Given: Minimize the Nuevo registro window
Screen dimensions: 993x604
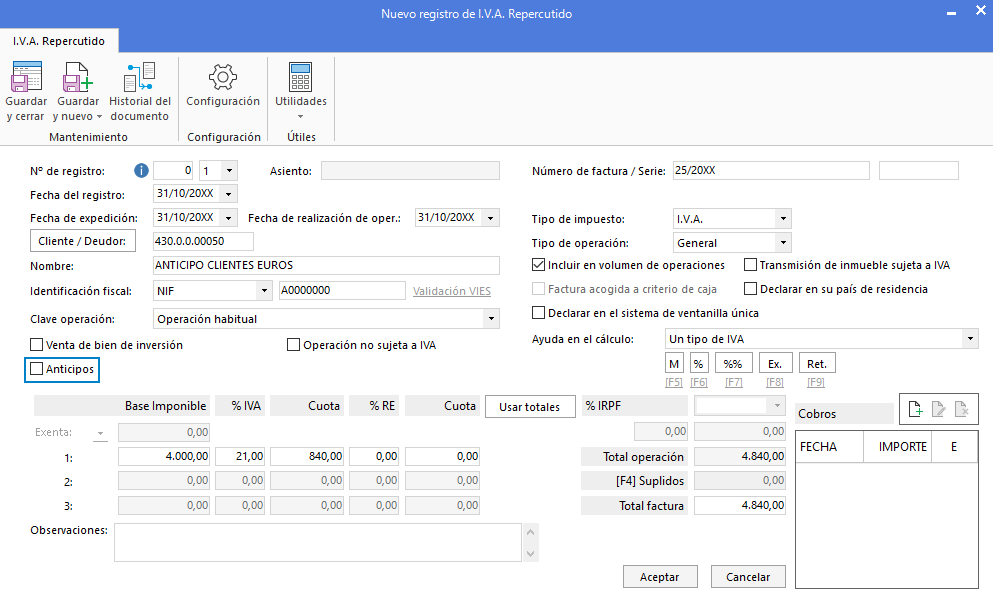Looking at the screenshot, I should click(x=951, y=13).
